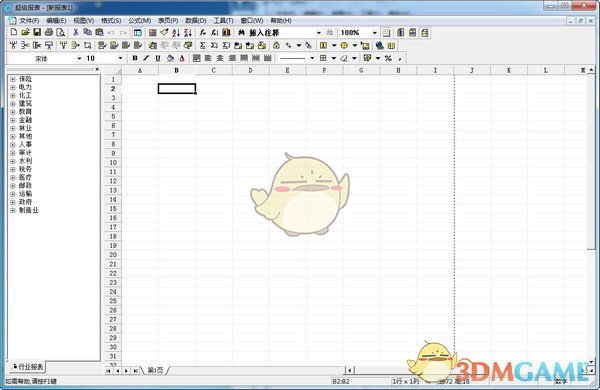Toggle Italic formatting
Viewport: 600px width, 390px height.
tap(146, 58)
